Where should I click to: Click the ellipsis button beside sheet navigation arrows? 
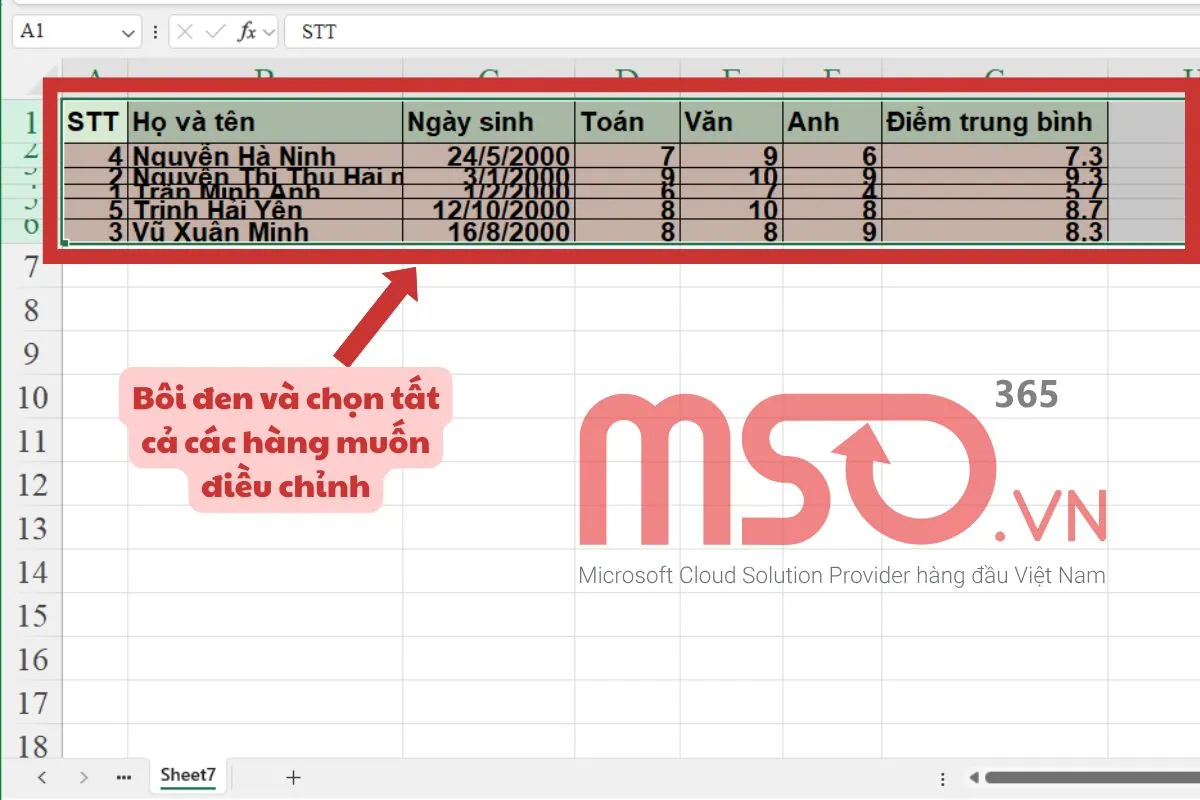[x=124, y=777]
